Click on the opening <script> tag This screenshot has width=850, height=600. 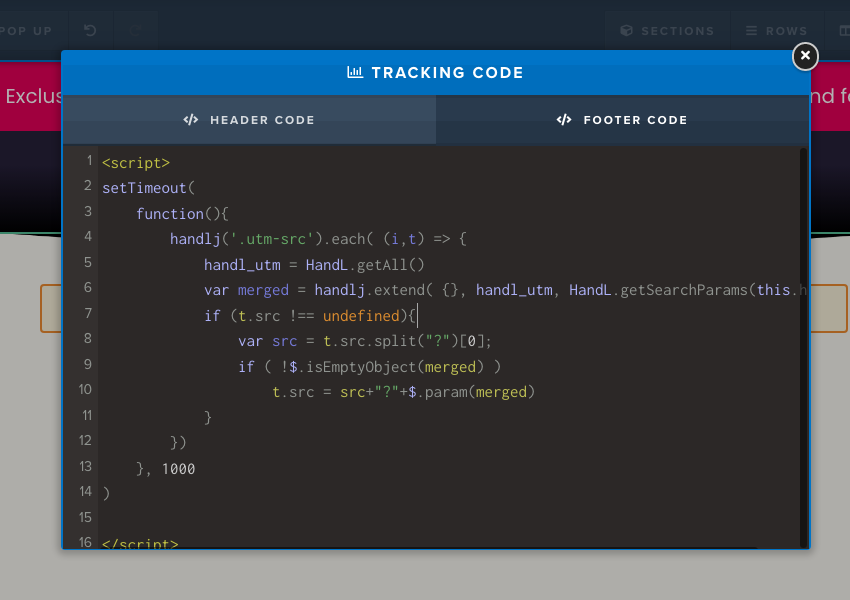(136, 162)
